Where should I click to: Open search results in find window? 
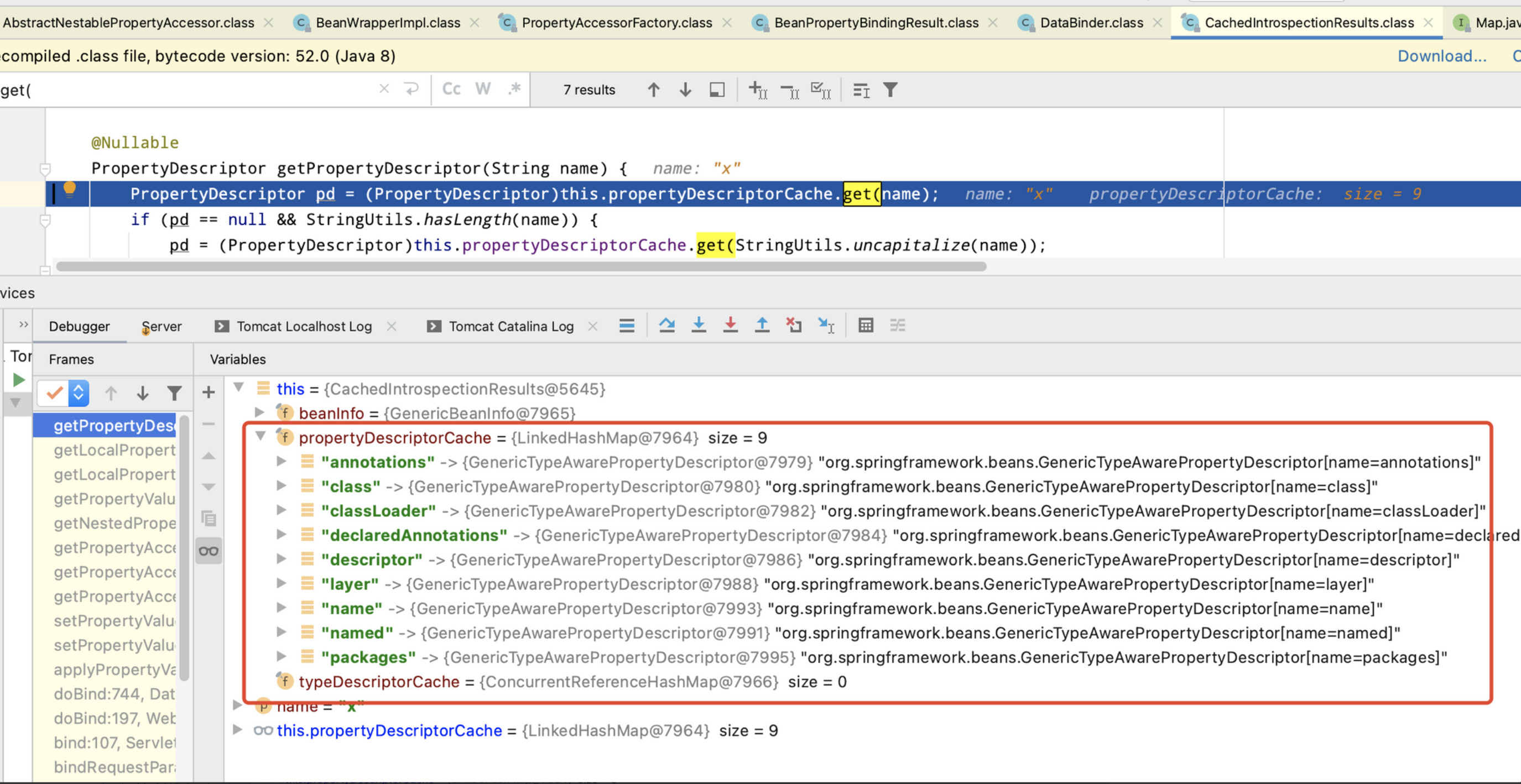click(x=717, y=90)
